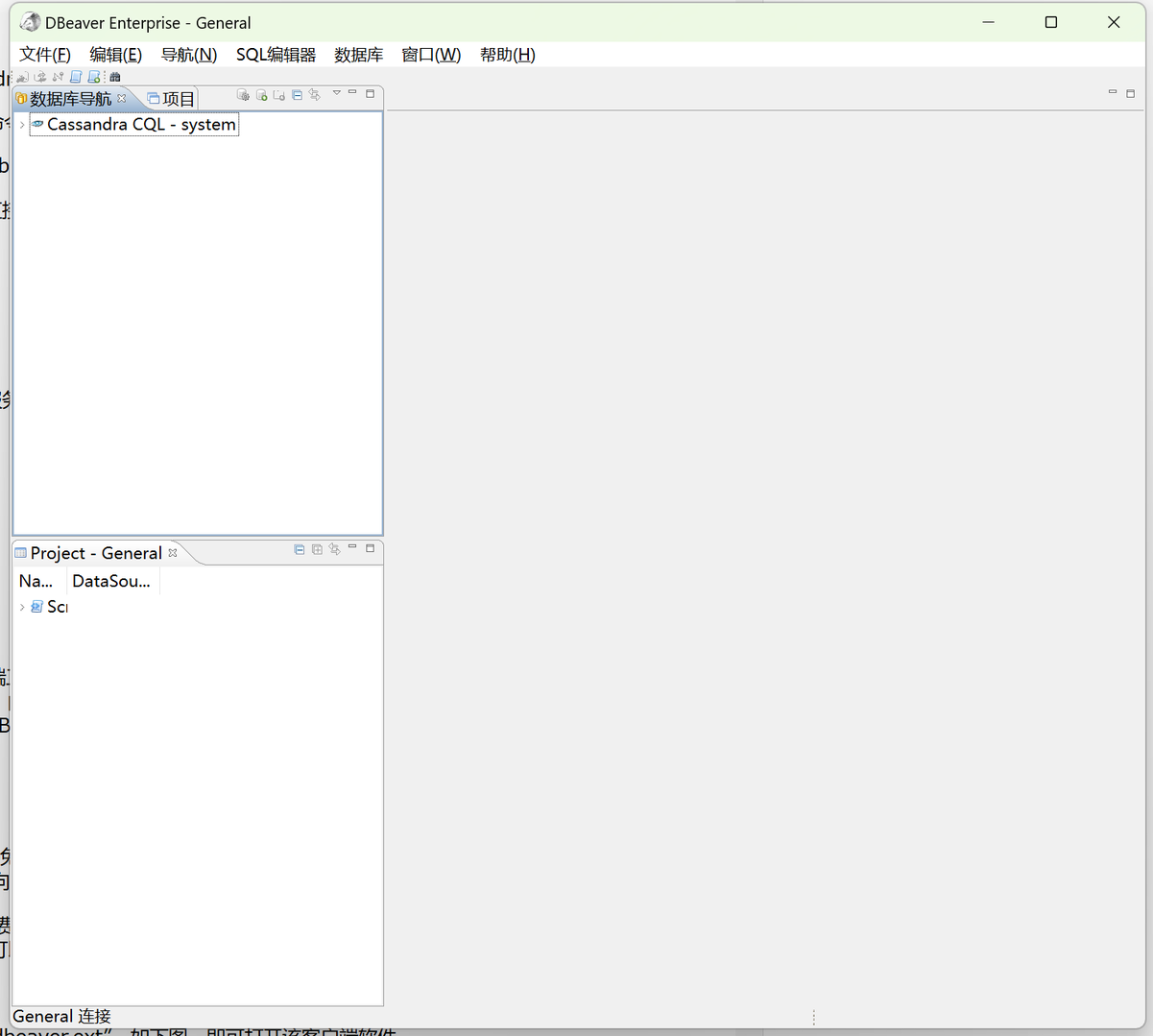Collapse all nodes in database navigator

(297, 95)
